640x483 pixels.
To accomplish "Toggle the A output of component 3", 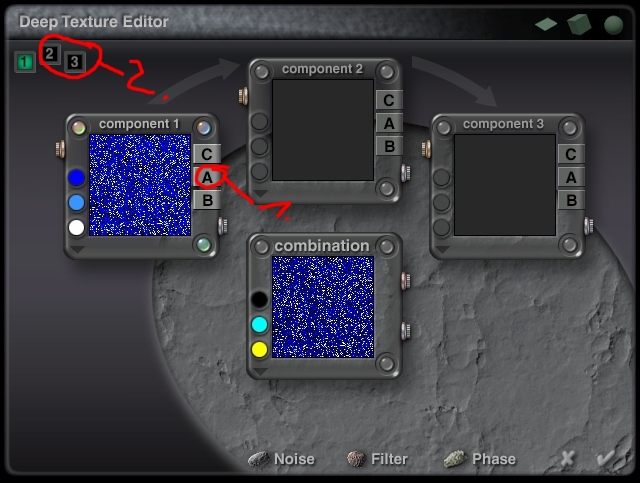I will 571,177.
